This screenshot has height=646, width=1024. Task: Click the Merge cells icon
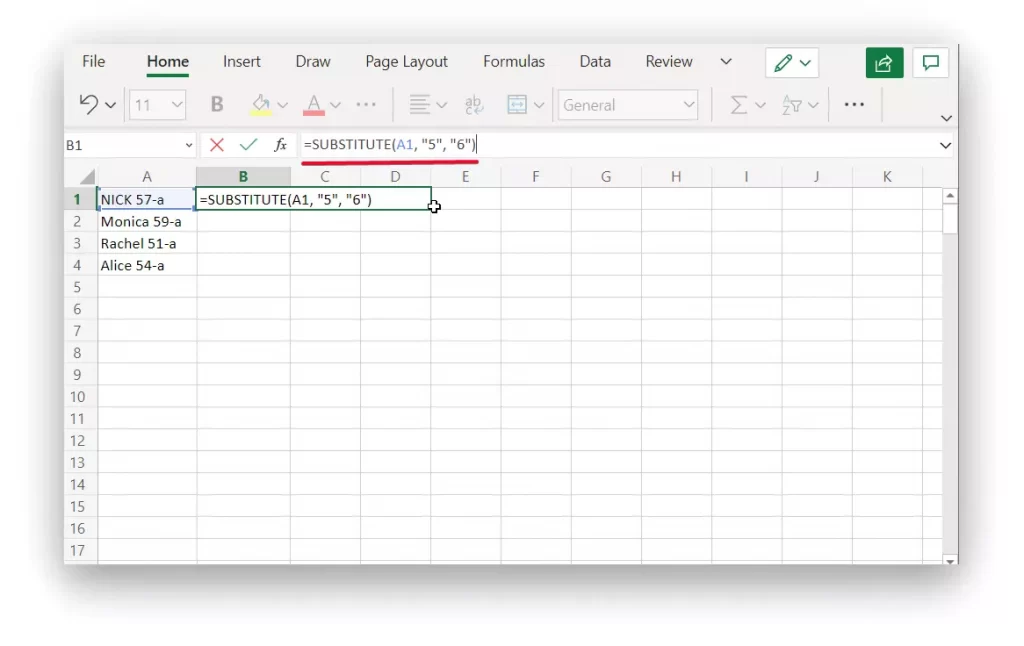[x=517, y=105]
